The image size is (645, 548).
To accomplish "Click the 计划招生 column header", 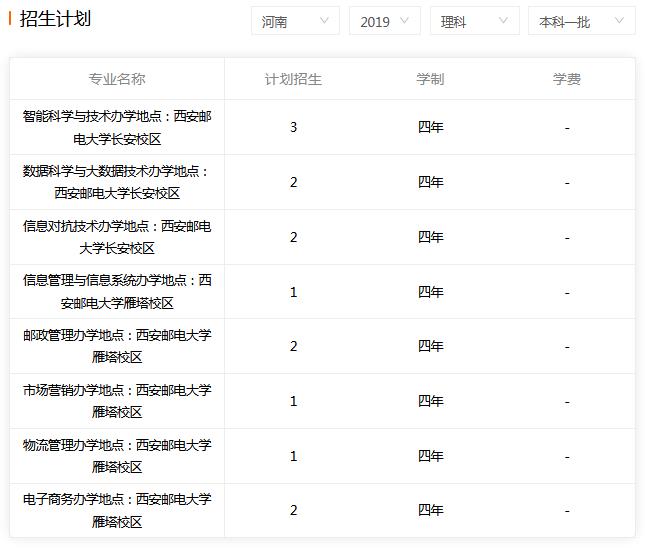I will tap(293, 79).
